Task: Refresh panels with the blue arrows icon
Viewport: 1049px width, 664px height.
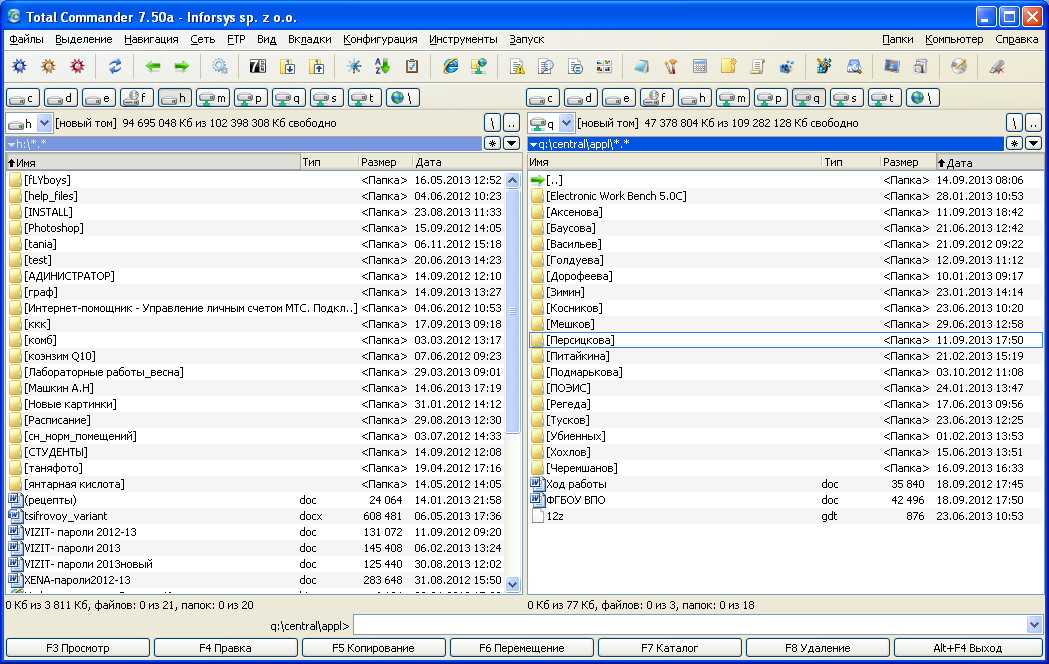Action: click(x=115, y=66)
